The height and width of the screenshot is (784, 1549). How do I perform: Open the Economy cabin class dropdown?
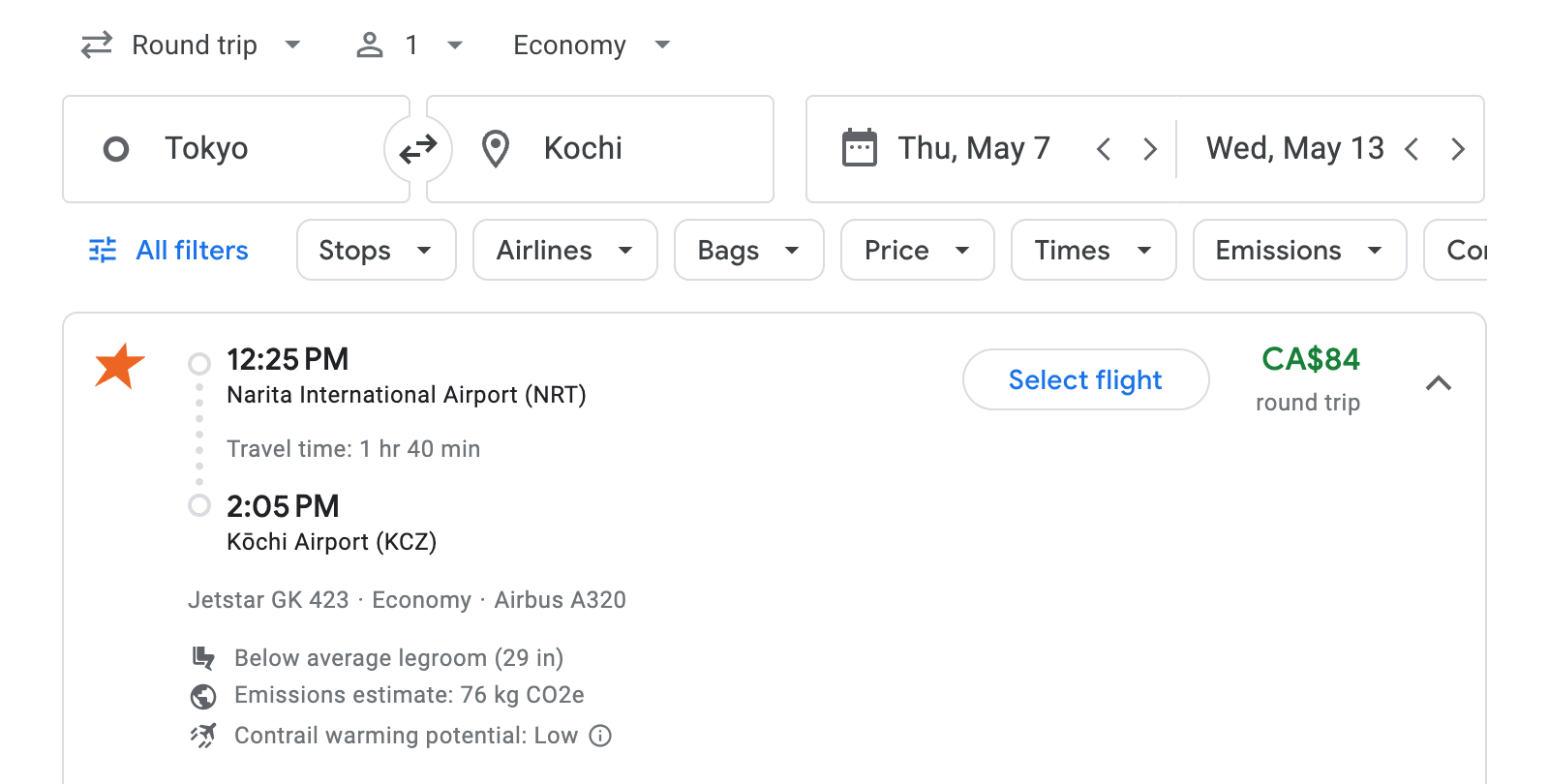pyautogui.click(x=589, y=45)
